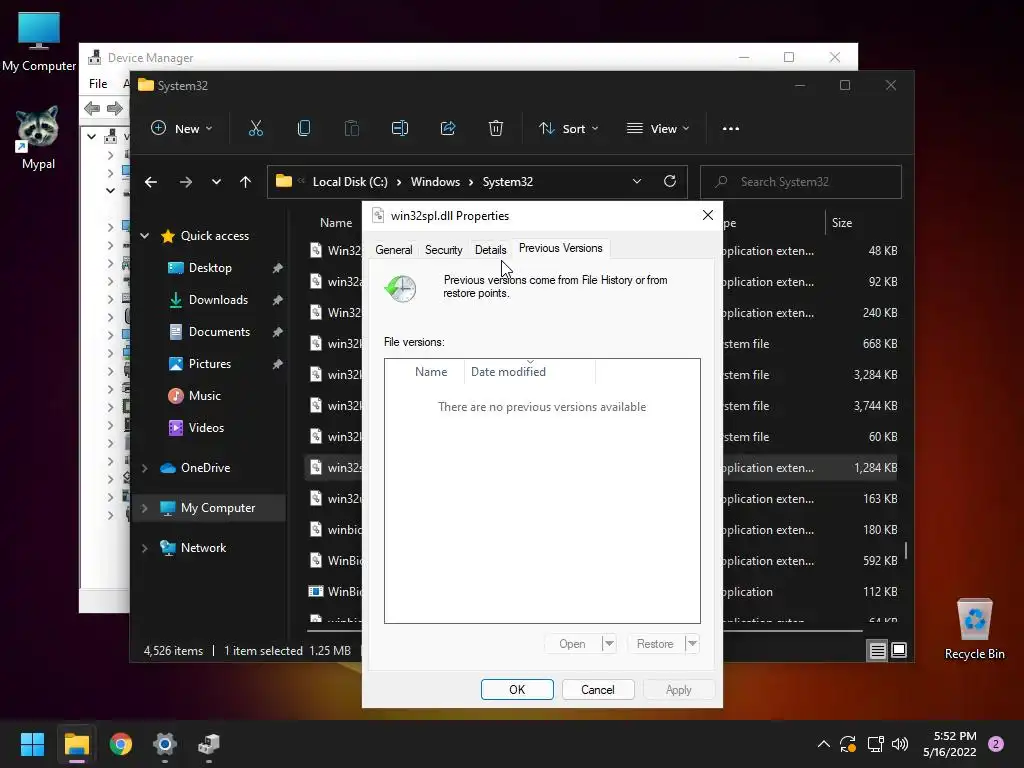Viewport: 1024px width, 768px height.
Task: Go up one folder level arrow
Action: pos(246,182)
